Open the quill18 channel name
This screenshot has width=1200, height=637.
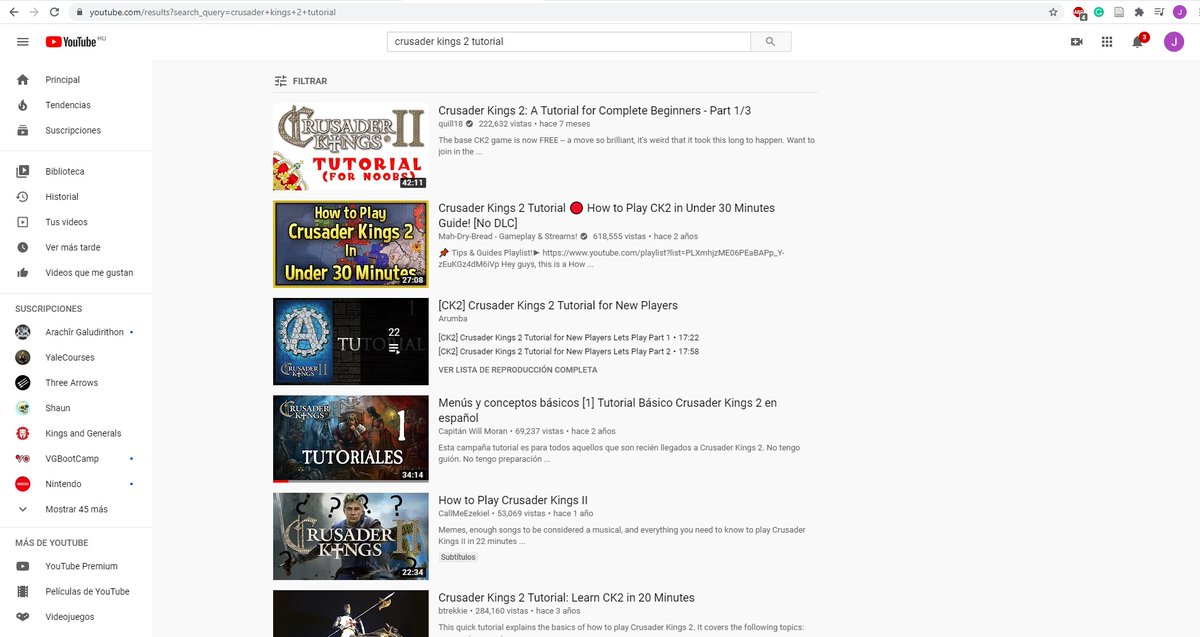pos(452,124)
